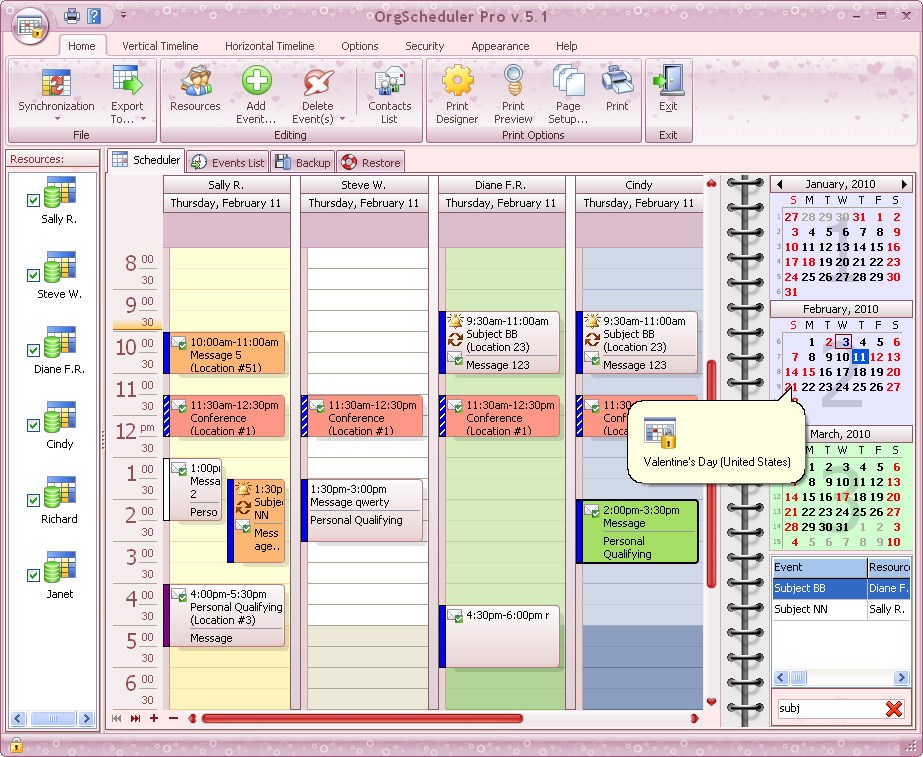Click the bottom red horizontal scheduler slider
Screen dimensions: 923x757
point(362,718)
